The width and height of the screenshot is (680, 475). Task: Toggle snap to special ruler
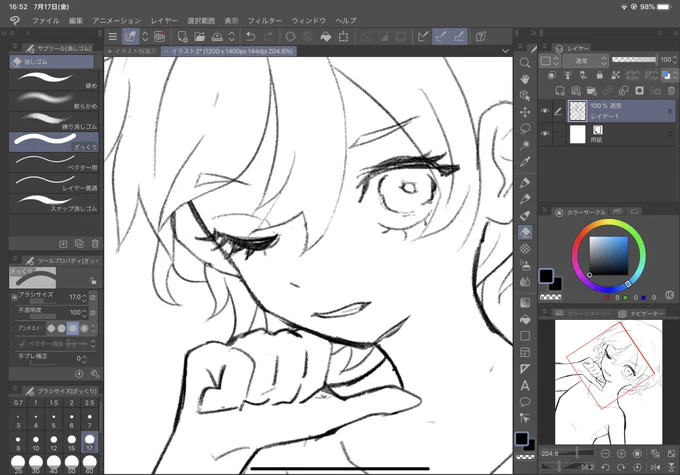click(441, 36)
